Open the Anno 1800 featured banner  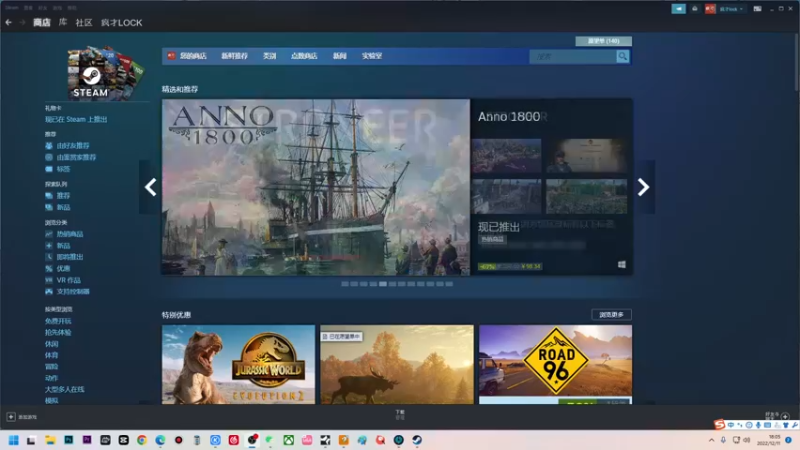click(316, 187)
